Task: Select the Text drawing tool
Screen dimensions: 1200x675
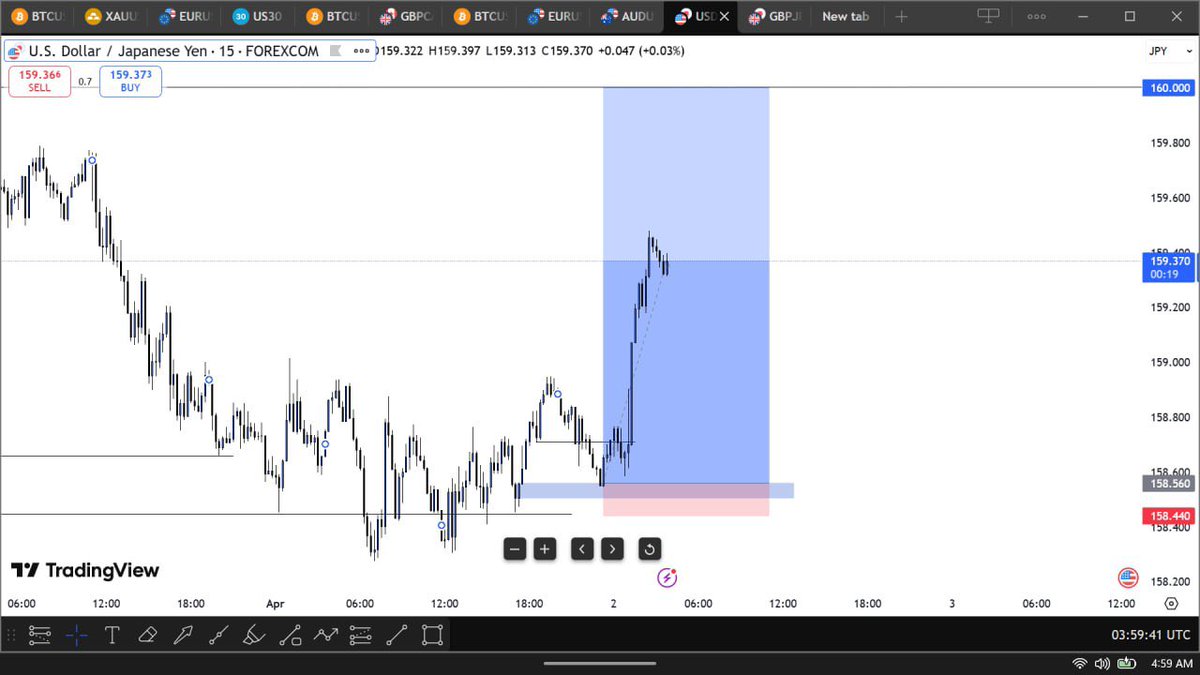Action: [112, 634]
